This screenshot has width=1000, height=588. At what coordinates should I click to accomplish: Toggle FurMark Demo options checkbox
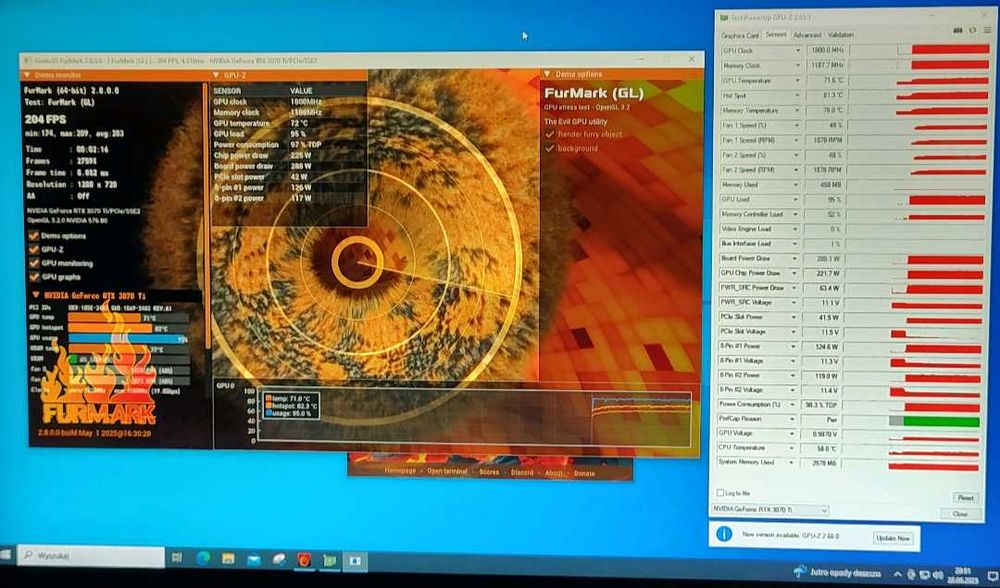coord(34,236)
